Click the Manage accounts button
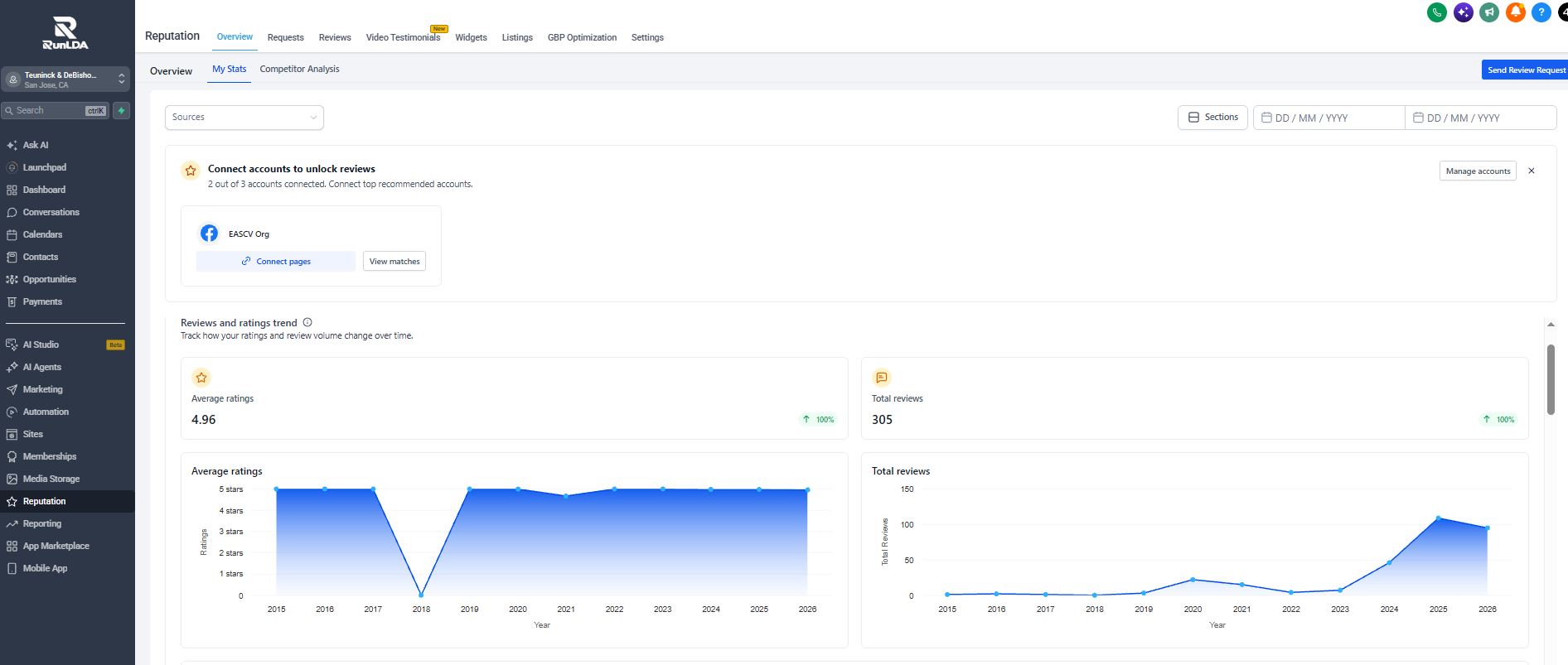This screenshot has height=665, width=1568. coord(1478,171)
